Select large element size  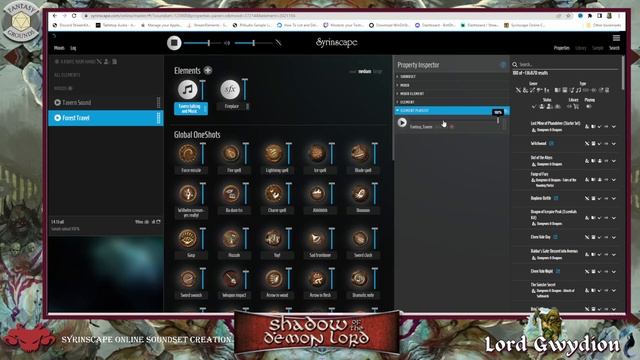[x=378, y=71]
